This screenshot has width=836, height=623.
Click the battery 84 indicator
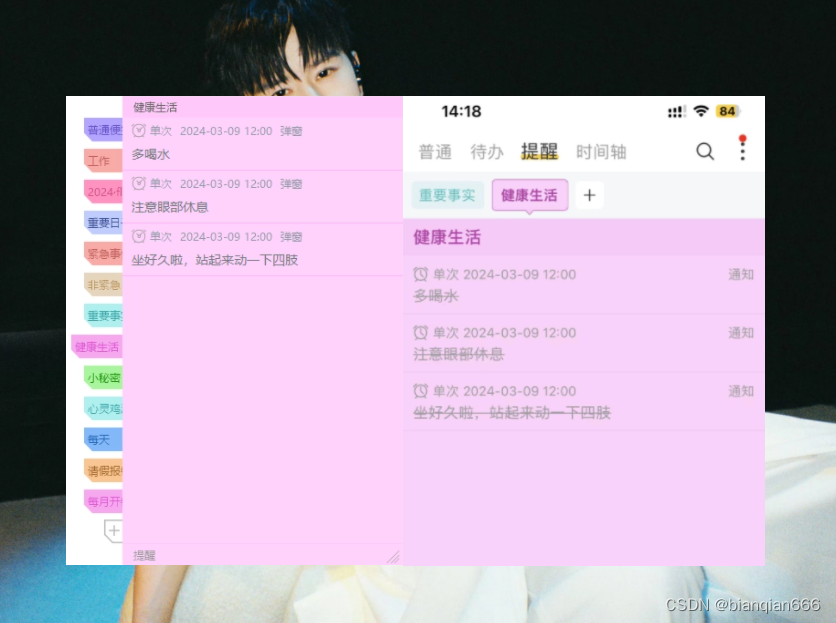click(727, 111)
